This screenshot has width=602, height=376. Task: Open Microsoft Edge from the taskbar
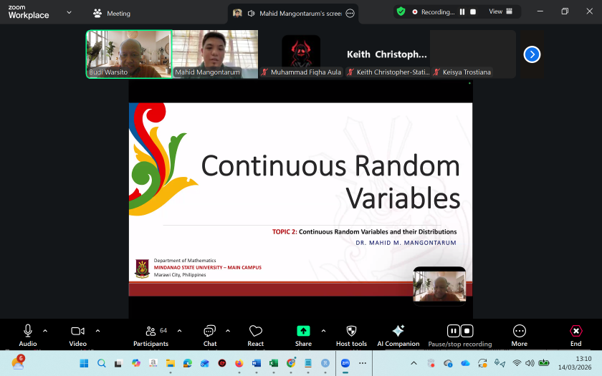click(187, 363)
